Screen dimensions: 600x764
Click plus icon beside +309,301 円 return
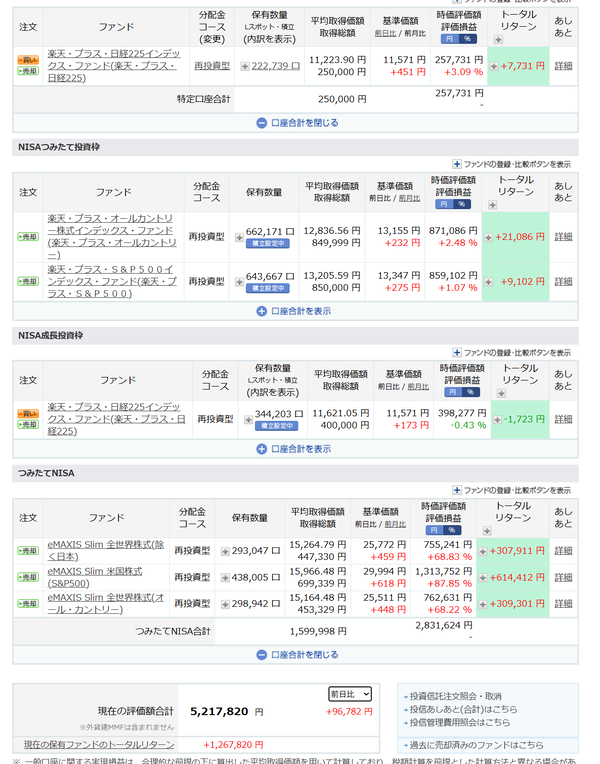pyautogui.click(x=483, y=604)
